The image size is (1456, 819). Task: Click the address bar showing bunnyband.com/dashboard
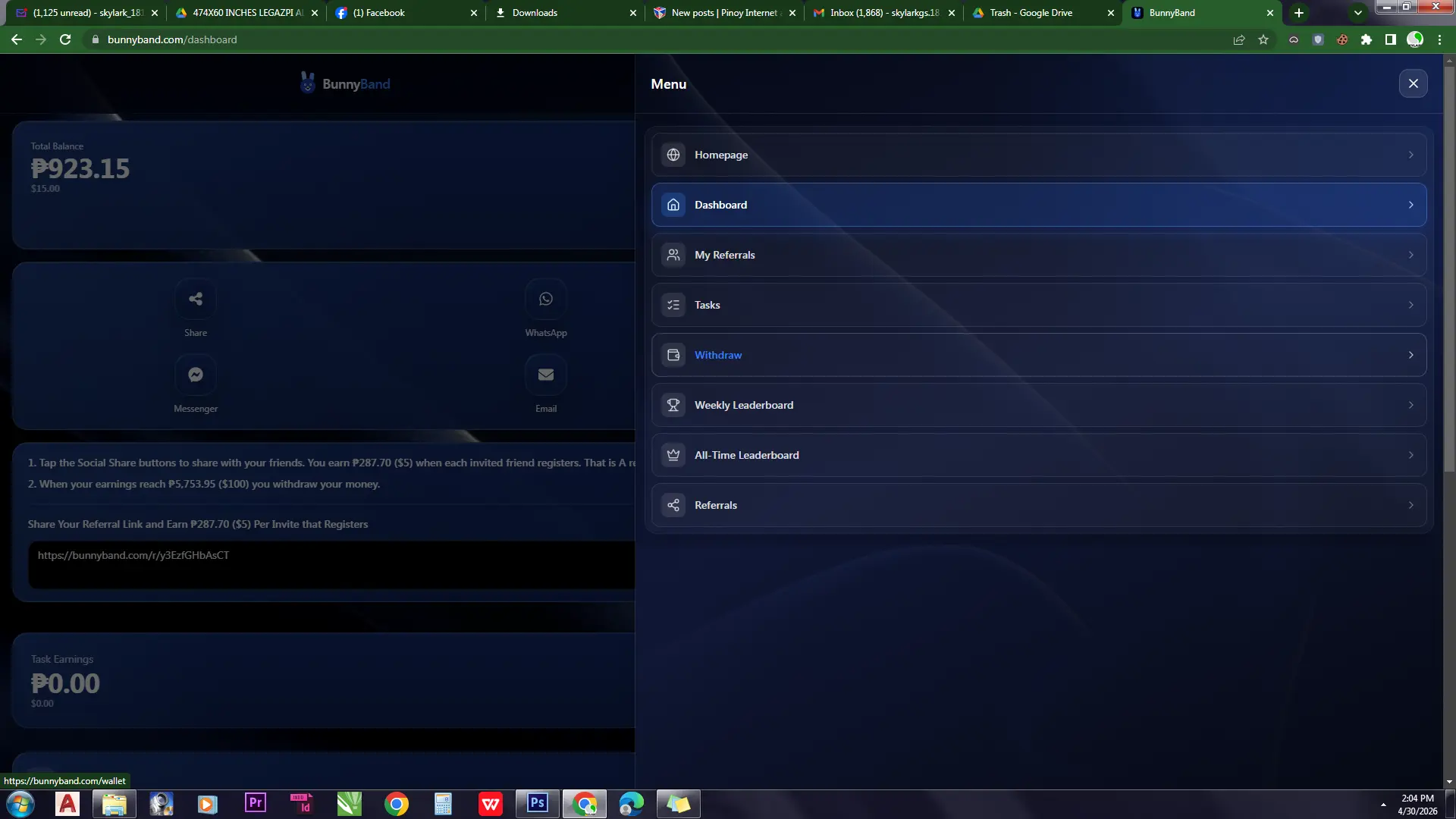pos(652,39)
